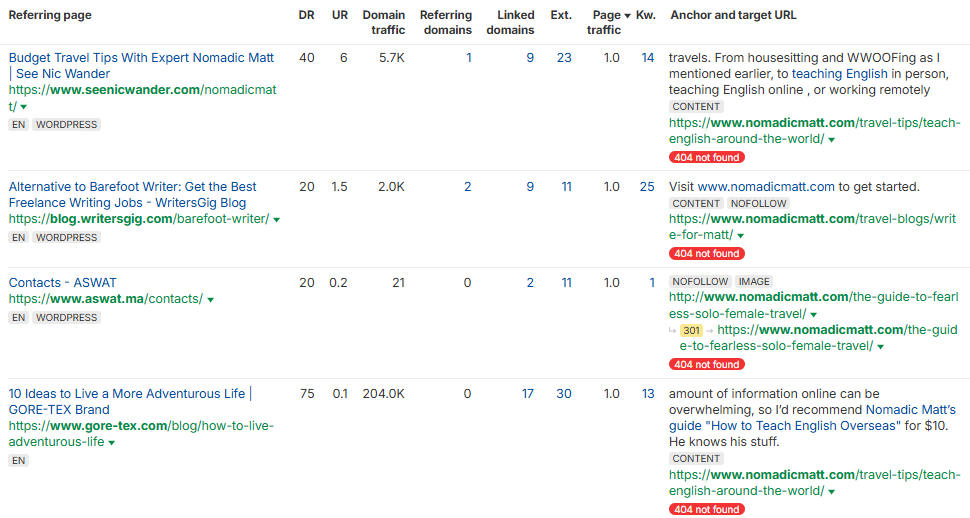This screenshot has height=518, width=970.
Task: Click EN tag under gore-tex URL
Action: pos(19,460)
